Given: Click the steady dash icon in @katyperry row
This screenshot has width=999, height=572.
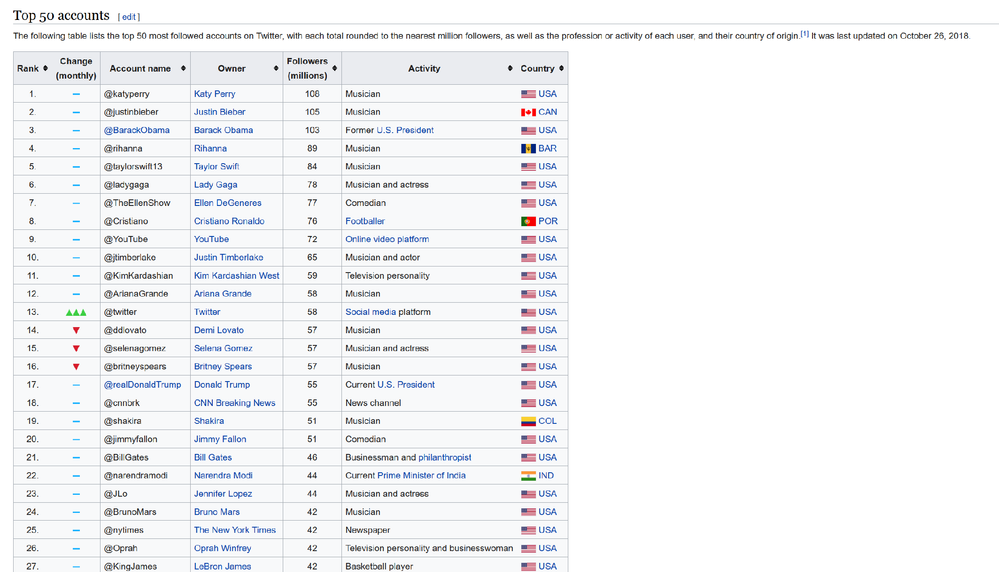Looking at the screenshot, I should click(76, 94).
